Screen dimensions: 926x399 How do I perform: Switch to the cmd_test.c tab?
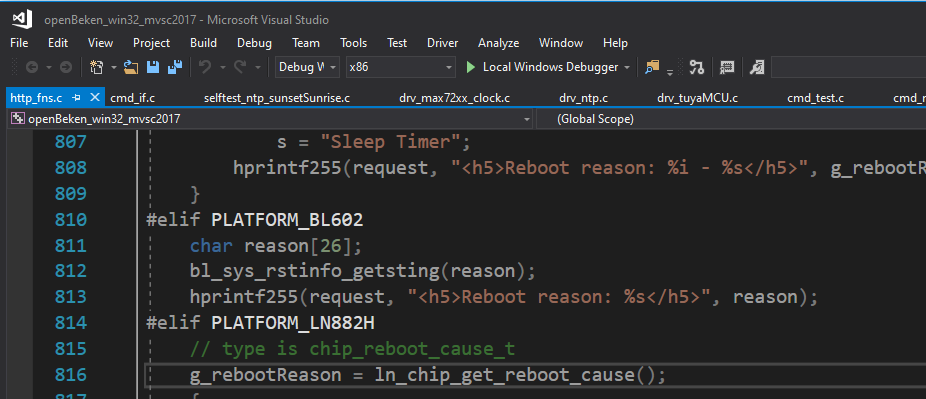pyautogui.click(x=815, y=98)
